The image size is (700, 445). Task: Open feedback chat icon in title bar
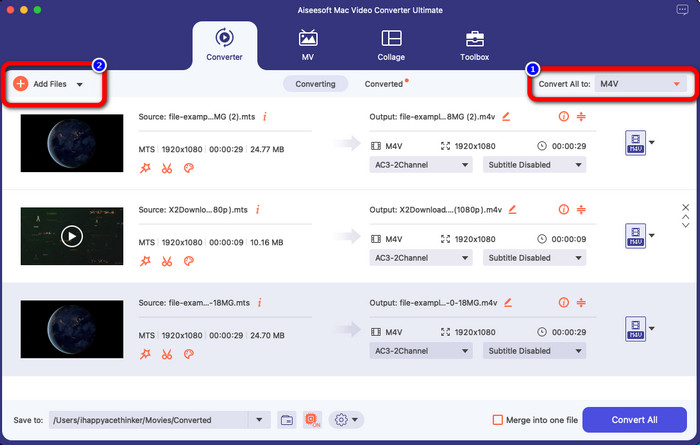(x=682, y=10)
